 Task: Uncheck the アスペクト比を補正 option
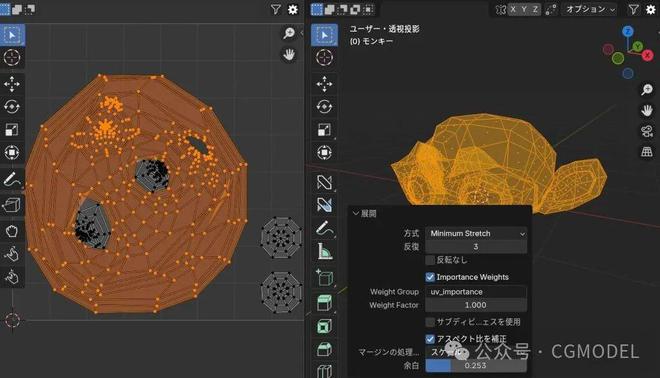pos(430,339)
